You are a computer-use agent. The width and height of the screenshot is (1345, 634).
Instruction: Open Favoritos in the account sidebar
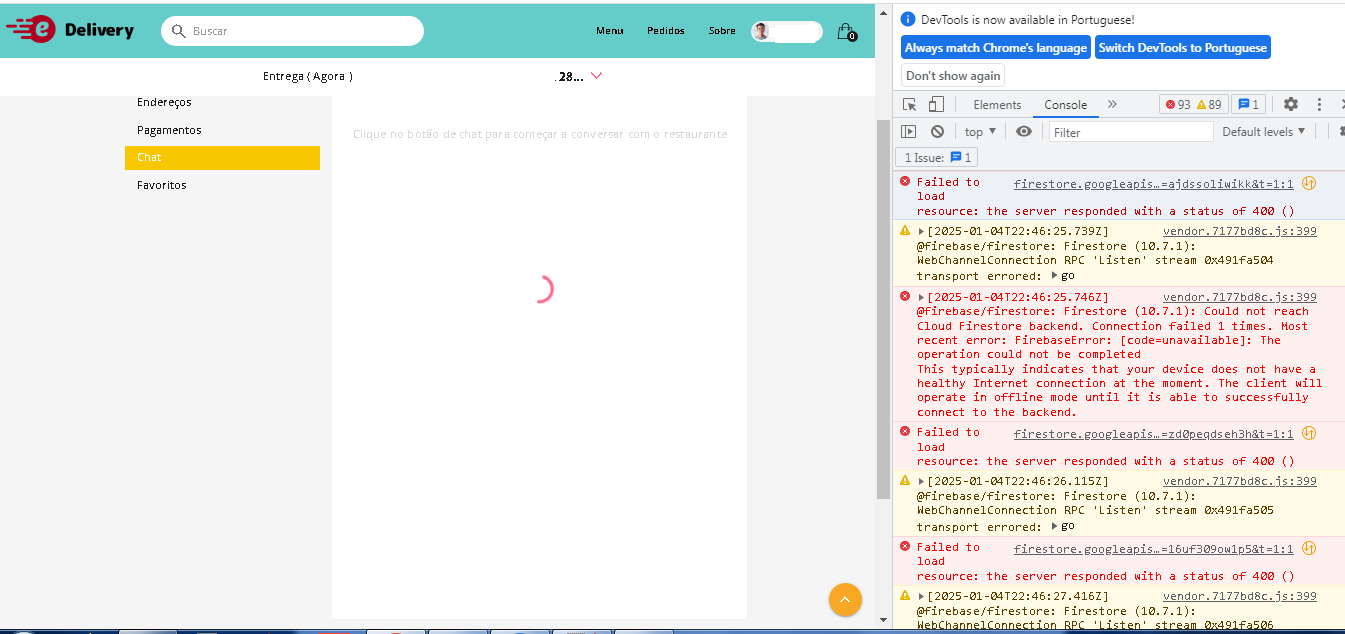point(162,185)
